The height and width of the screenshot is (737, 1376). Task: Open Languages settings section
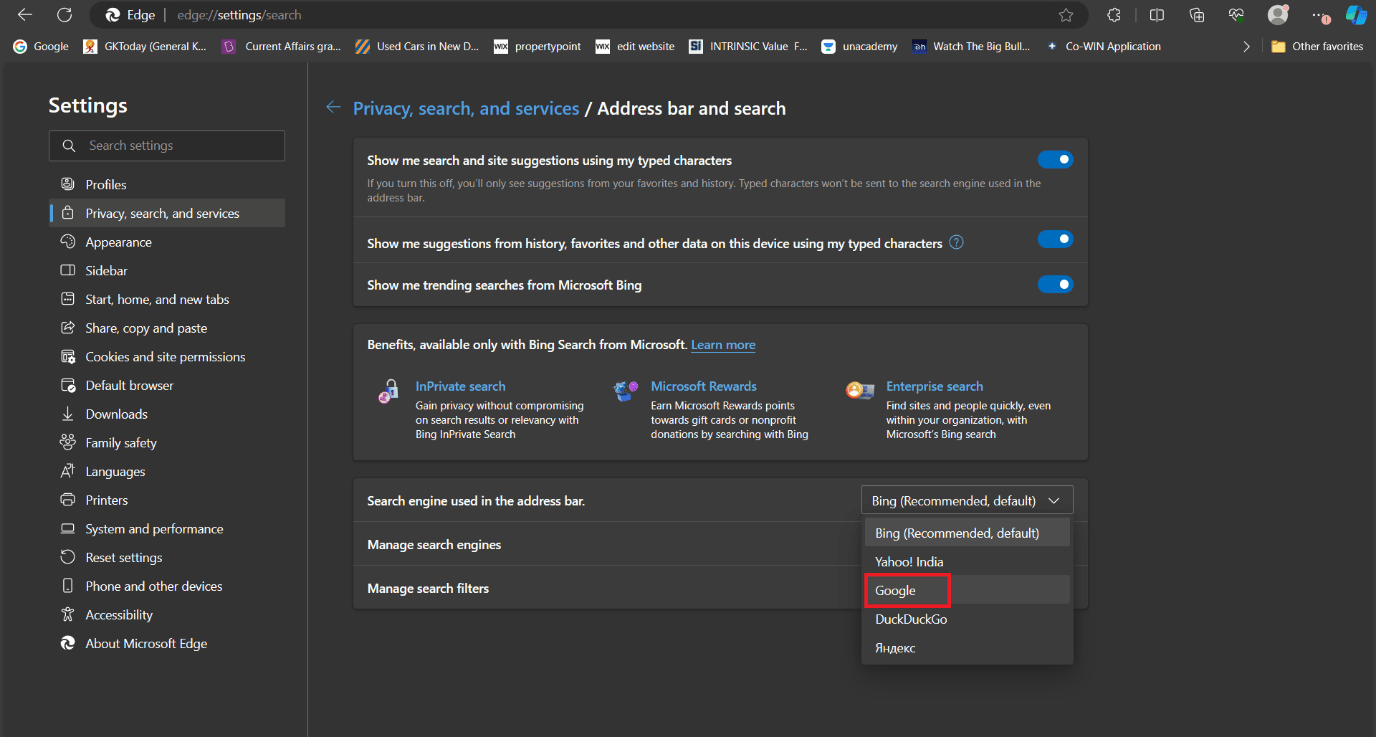(x=167, y=471)
